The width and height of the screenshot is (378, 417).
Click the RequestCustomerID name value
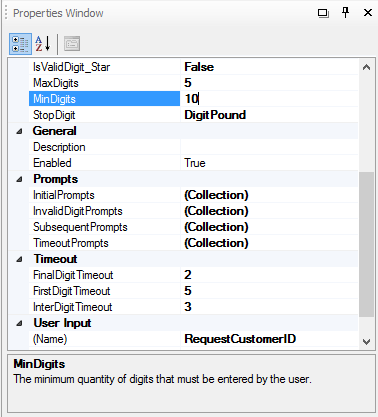[x=240, y=339]
